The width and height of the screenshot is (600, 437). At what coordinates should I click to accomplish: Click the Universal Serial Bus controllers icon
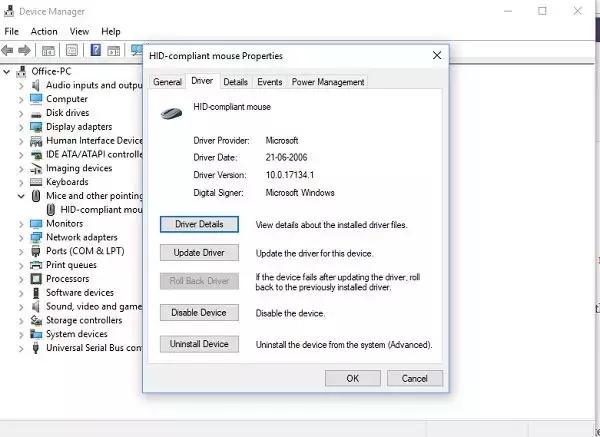pos(36,348)
